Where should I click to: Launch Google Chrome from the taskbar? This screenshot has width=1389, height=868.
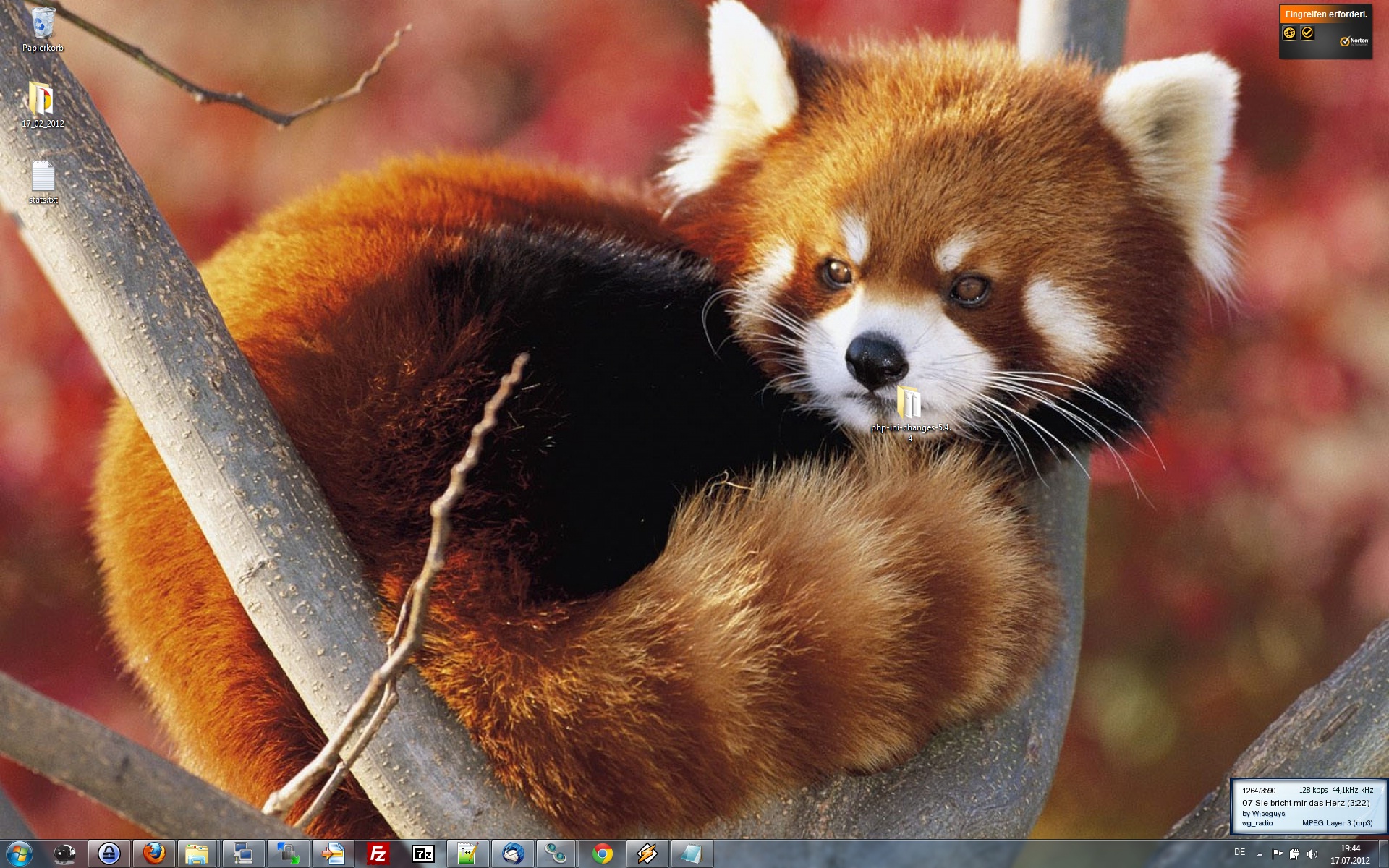tap(602, 854)
